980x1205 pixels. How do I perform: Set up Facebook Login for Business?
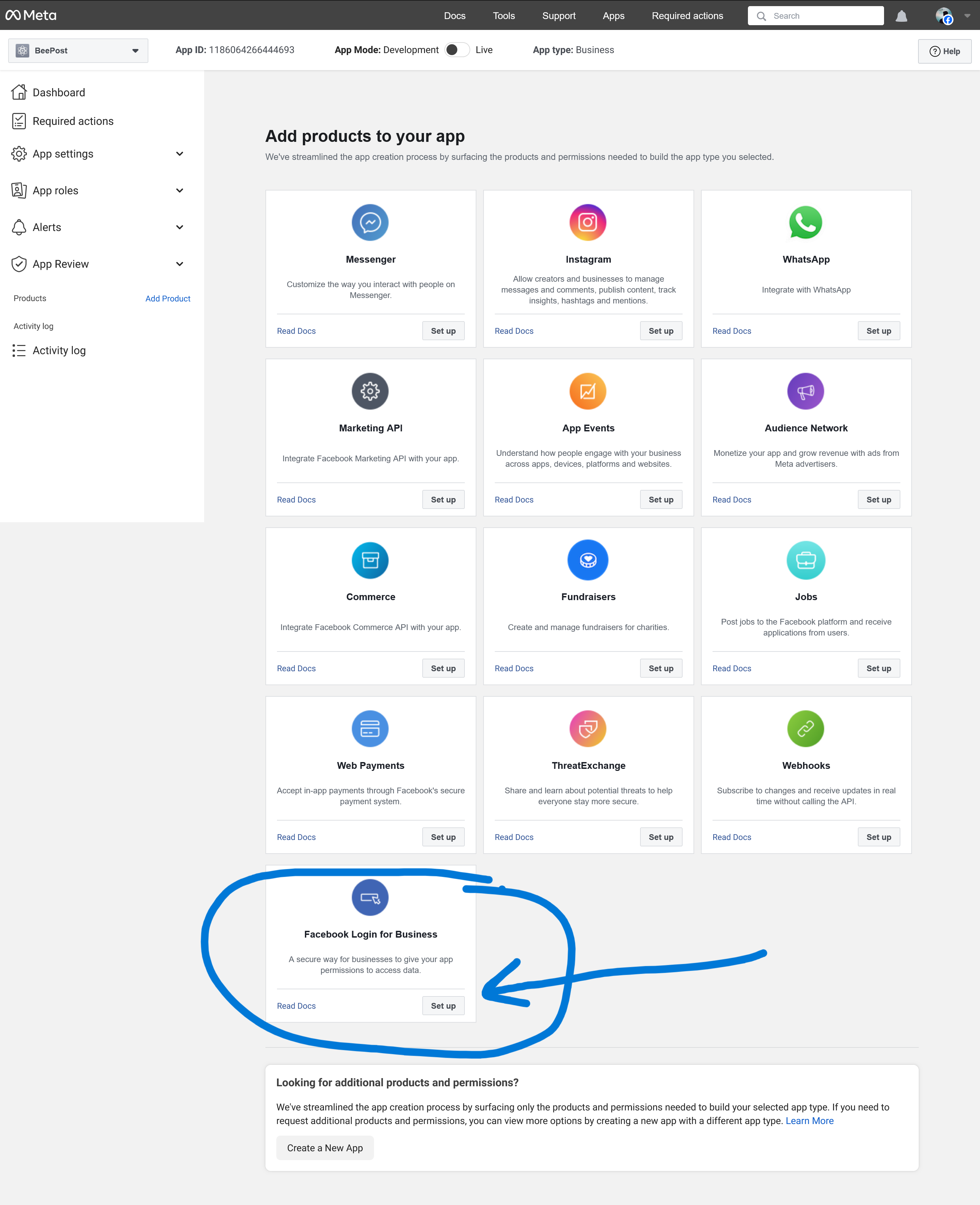click(443, 1006)
